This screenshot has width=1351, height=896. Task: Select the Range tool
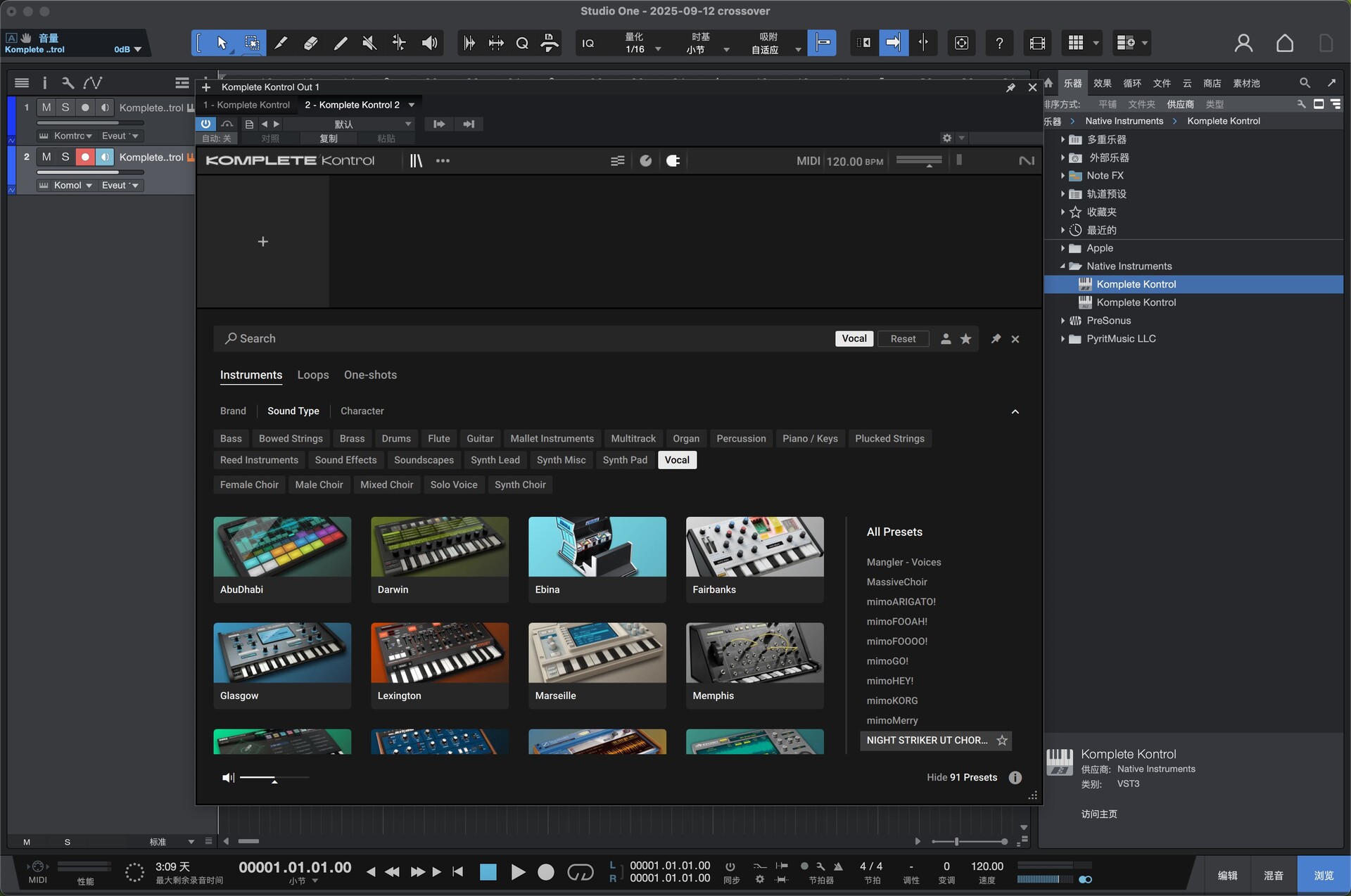[x=251, y=43]
